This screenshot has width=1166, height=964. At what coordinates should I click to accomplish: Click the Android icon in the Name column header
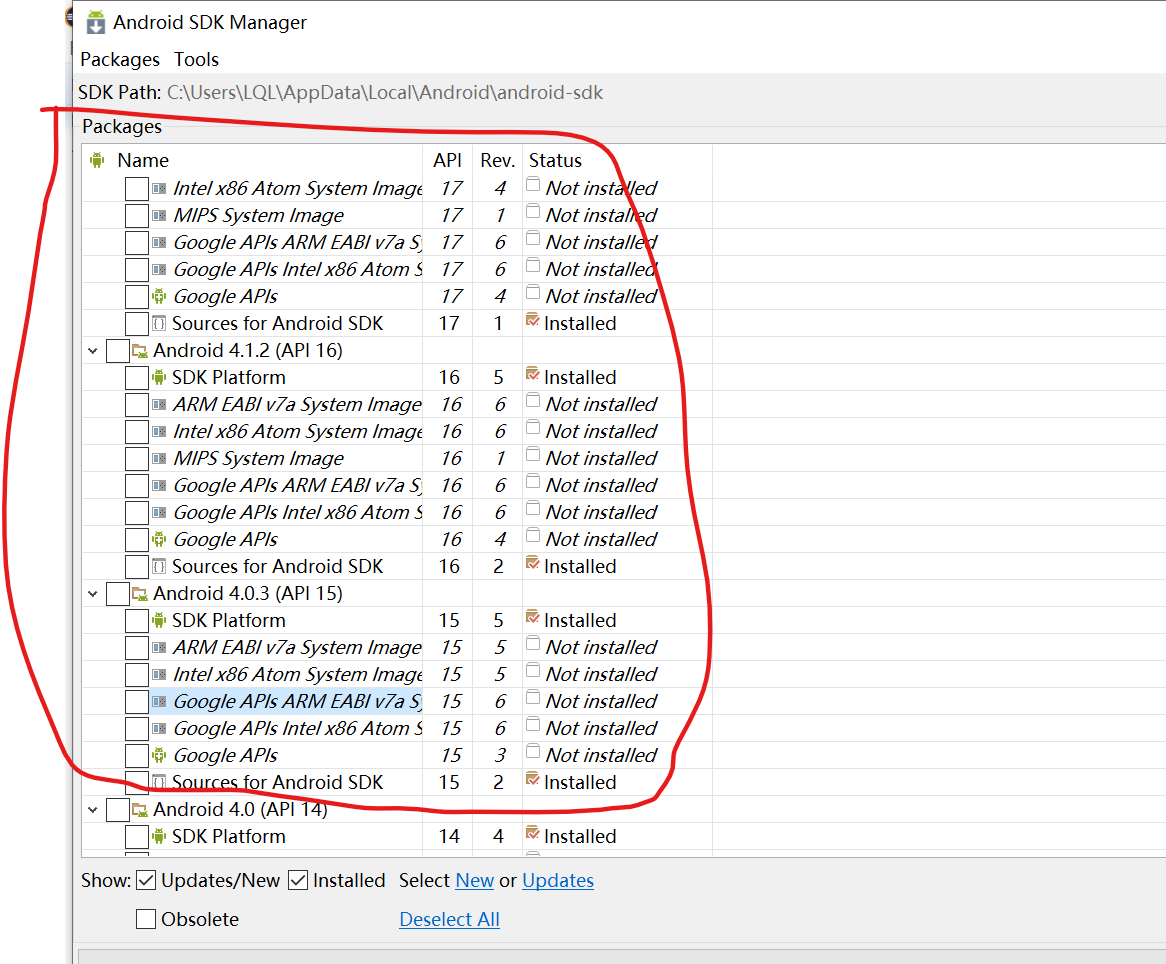point(97,160)
